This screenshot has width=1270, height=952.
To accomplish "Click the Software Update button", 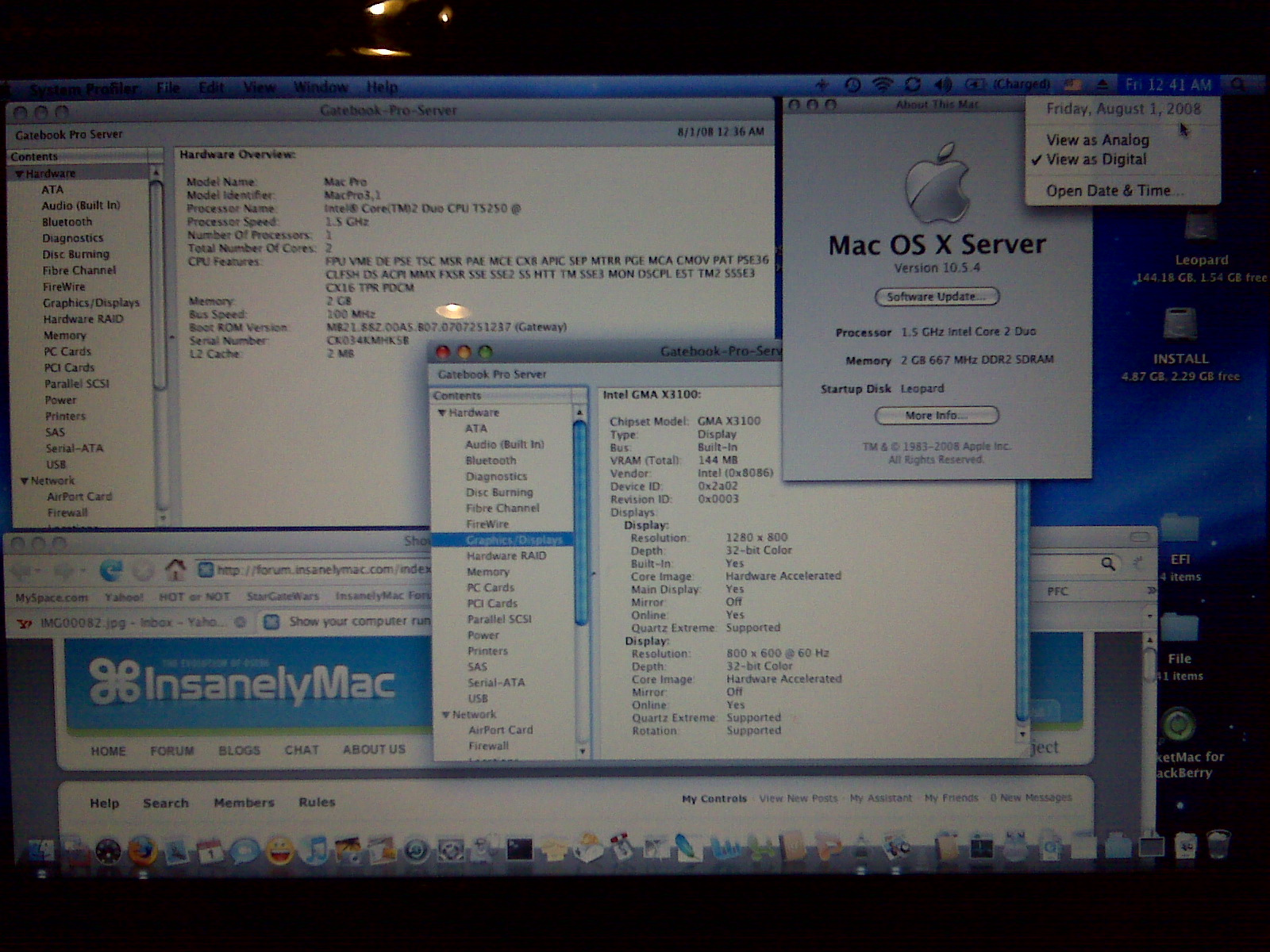I will point(937,297).
